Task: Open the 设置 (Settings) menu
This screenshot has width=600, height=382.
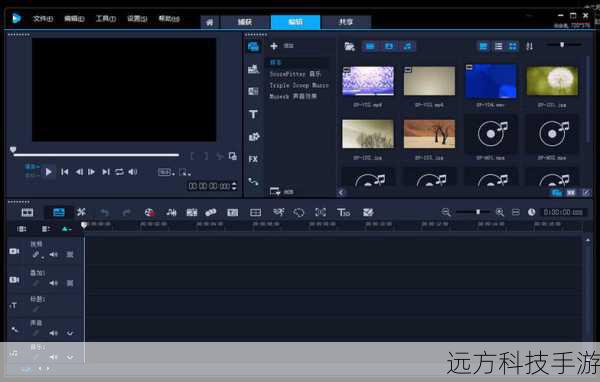Action: tap(137, 18)
